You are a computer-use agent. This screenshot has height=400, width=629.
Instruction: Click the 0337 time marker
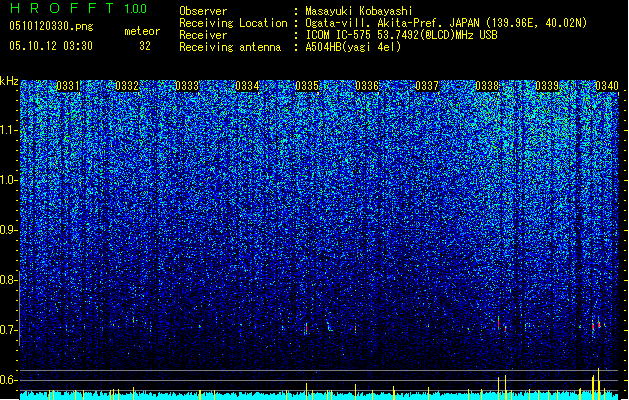427,86
